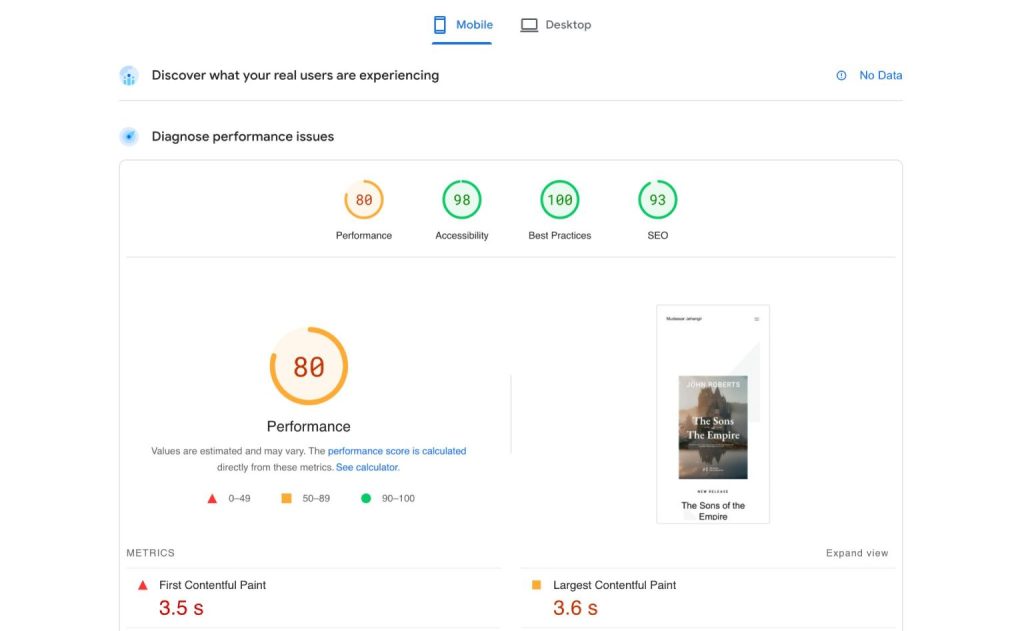This screenshot has width=1024, height=631.
Task: Click the '3.5 s' metric value
Action: [182, 608]
